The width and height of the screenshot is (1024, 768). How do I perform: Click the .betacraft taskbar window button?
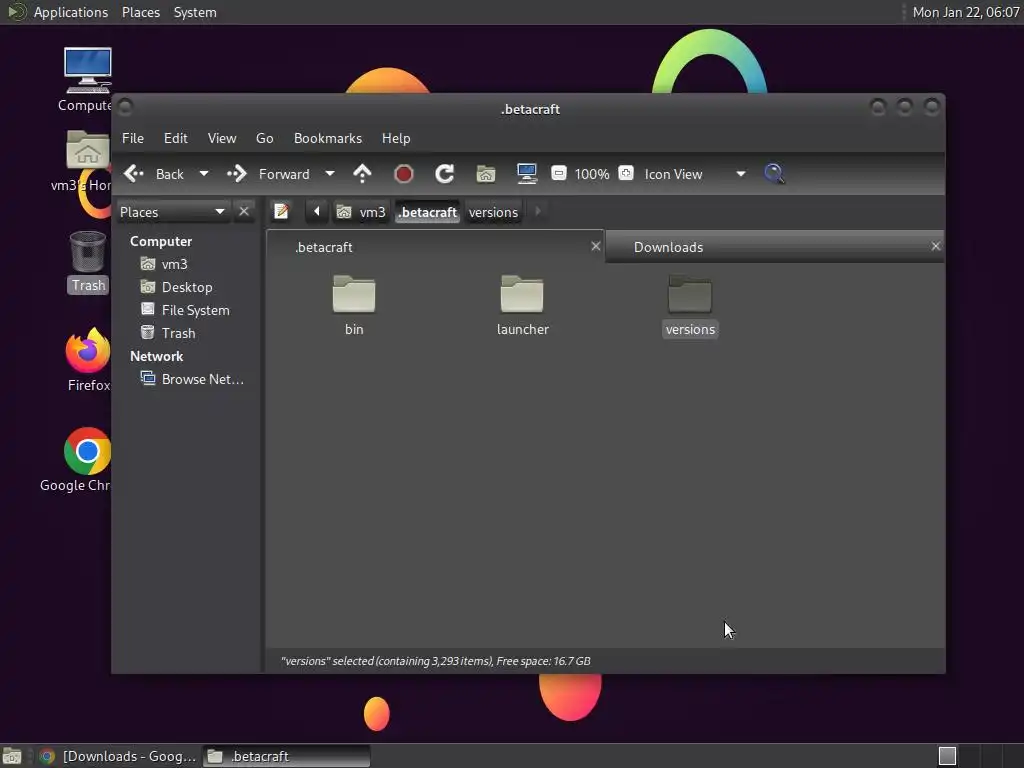(x=286, y=756)
